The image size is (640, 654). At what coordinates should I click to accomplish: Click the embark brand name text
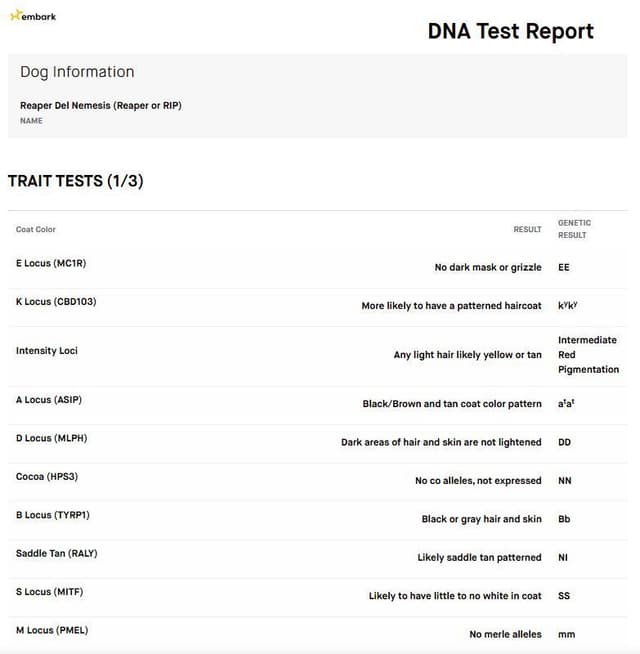[39, 17]
